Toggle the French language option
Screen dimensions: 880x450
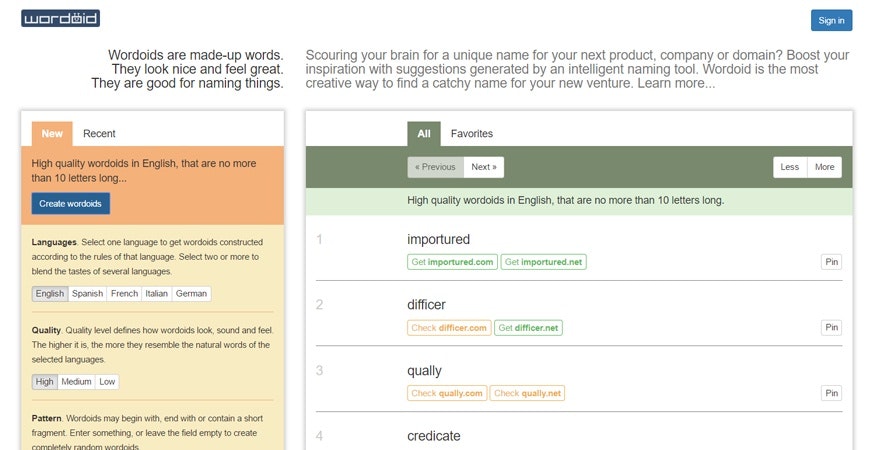[124, 294]
